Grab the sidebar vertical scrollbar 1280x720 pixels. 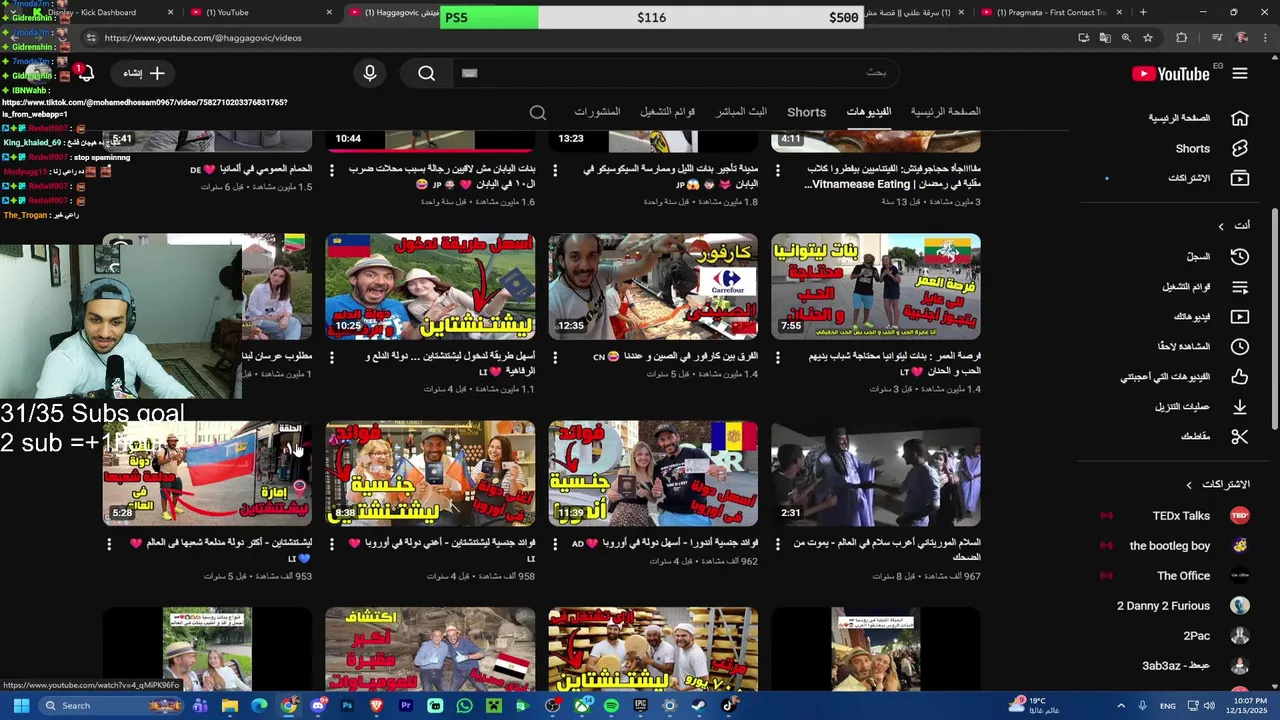1274,320
